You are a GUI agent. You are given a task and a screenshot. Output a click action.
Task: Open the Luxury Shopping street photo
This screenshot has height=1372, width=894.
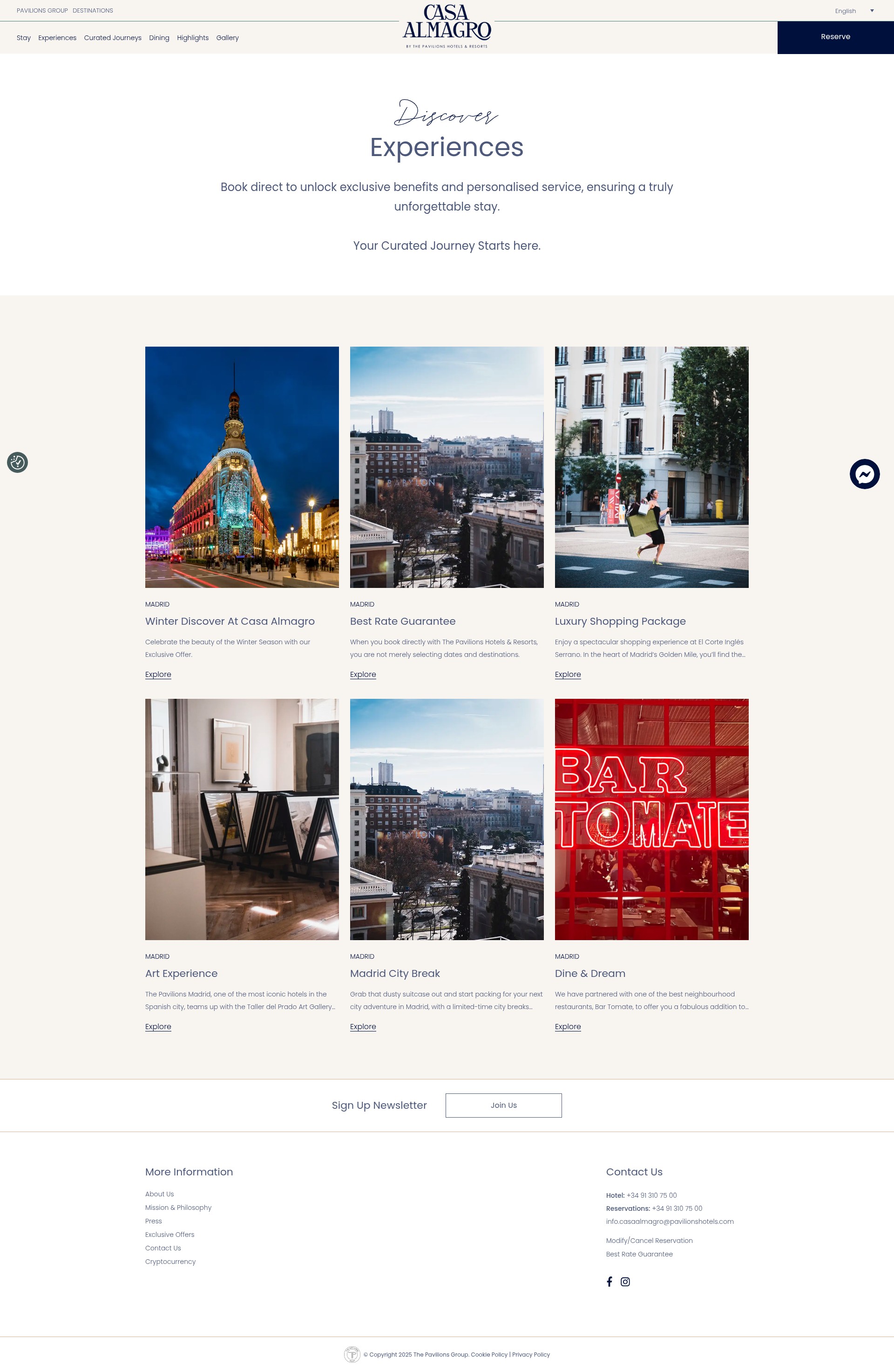click(651, 467)
